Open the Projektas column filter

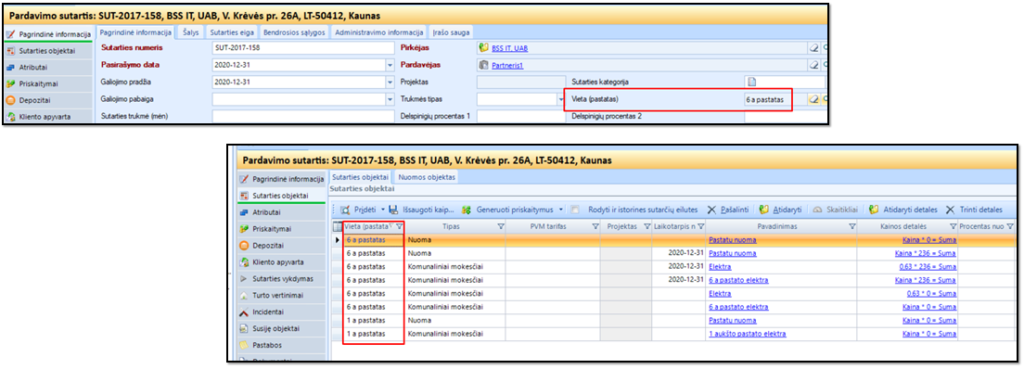coord(647,227)
